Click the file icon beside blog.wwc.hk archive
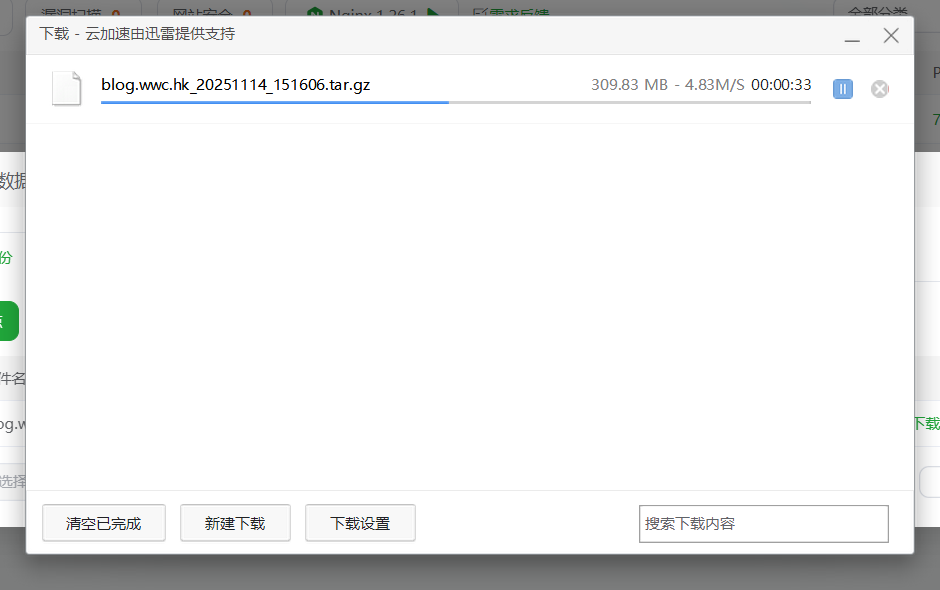 pyautogui.click(x=66, y=89)
